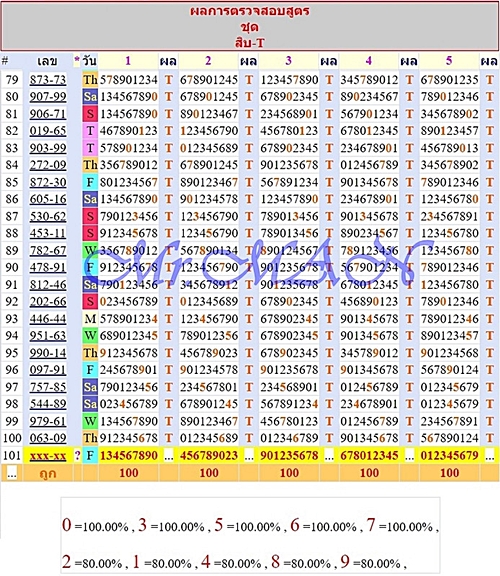
Task: Click the column 1 header
Action: pyautogui.click(x=128, y=61)
